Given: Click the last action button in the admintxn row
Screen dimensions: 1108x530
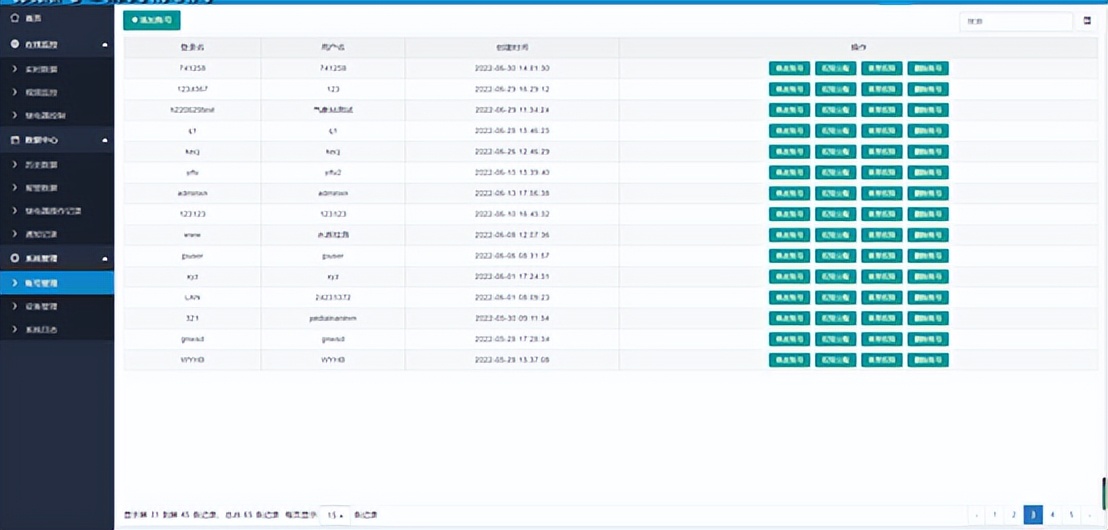Looking at the screenshot, I should [928, 193].
